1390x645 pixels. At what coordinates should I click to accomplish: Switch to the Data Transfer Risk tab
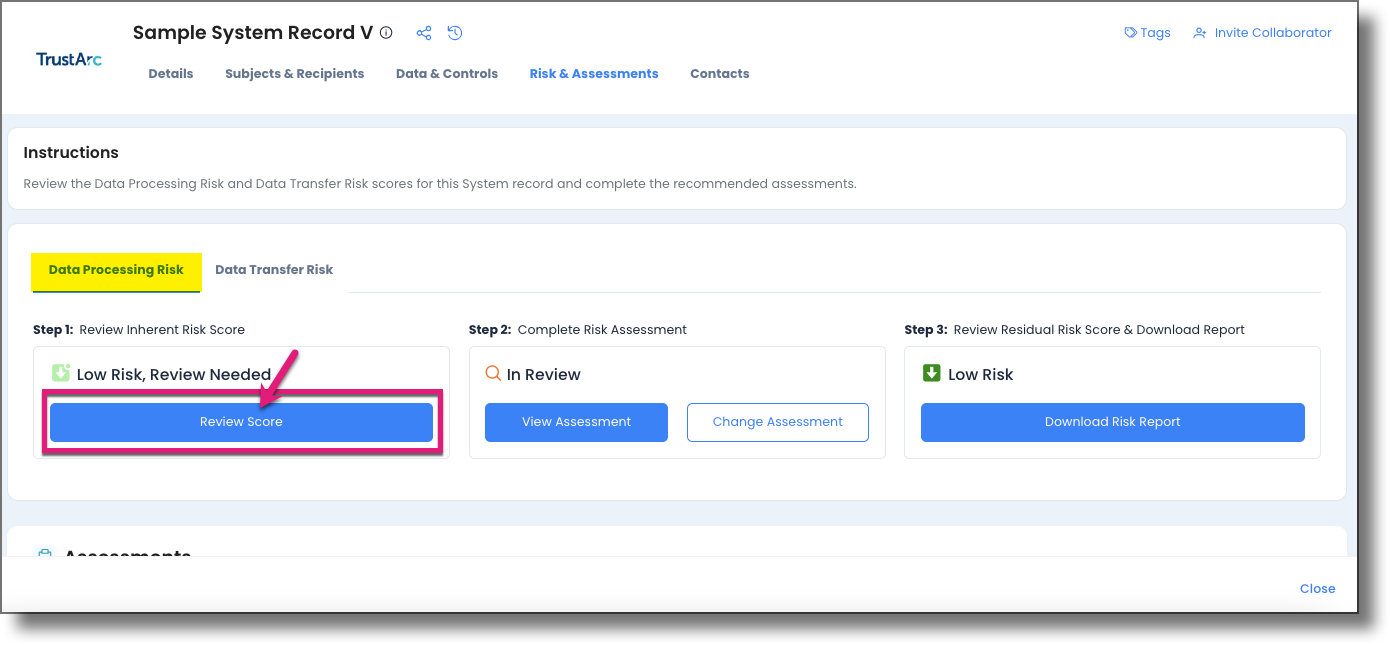pos(274,270)
